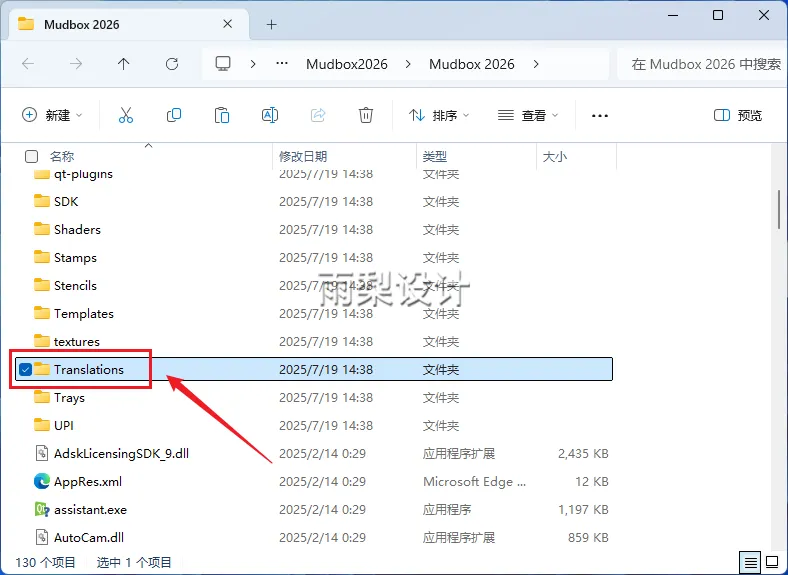This screenshot has width=788, height=575.
Task: Click the This PC monitor icon
Action: (x=223, y=64)
